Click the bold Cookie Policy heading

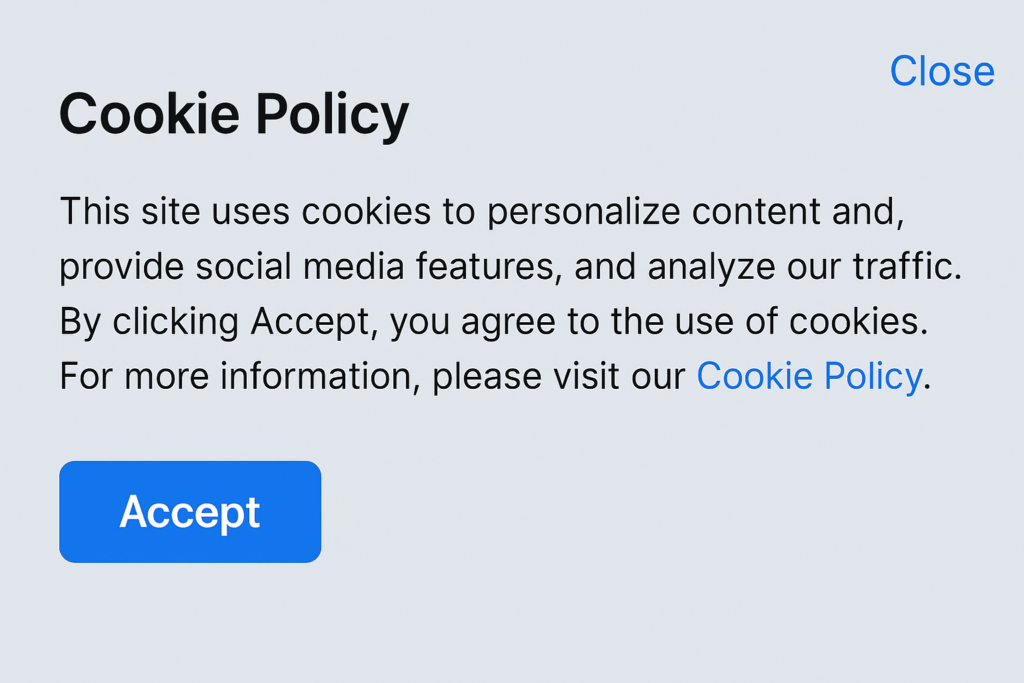click(234, 115)
